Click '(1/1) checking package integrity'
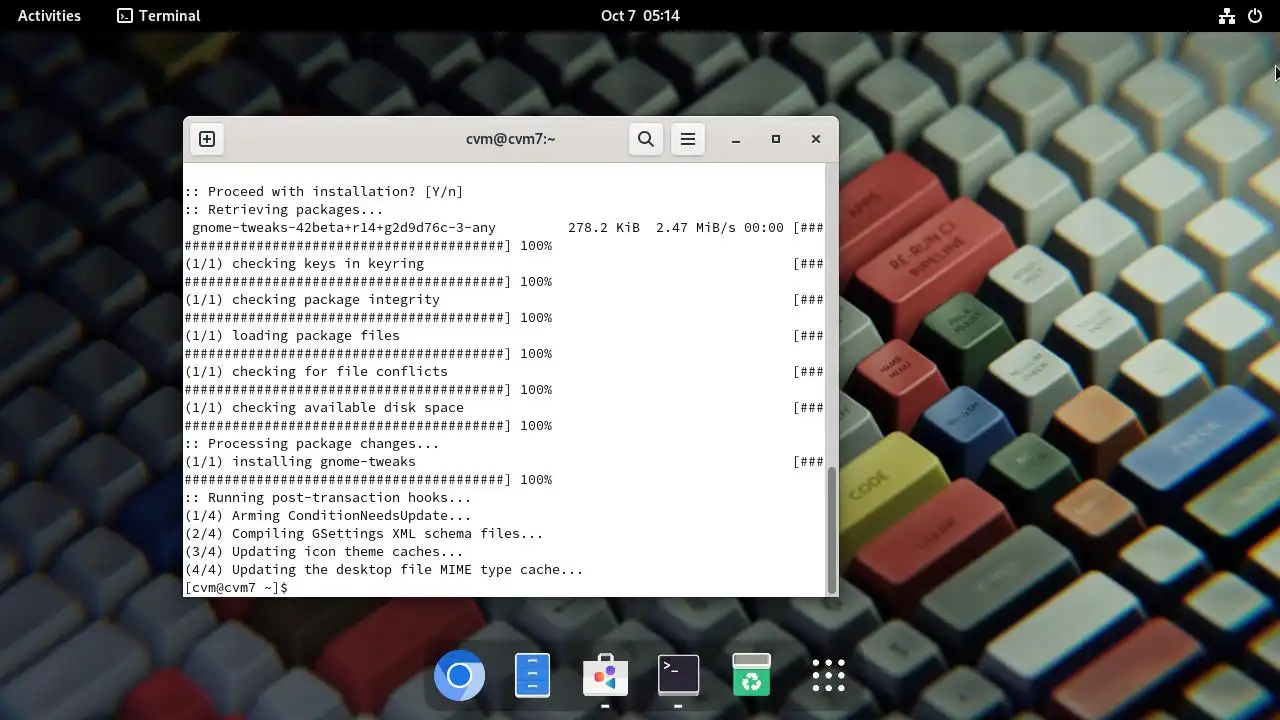Image resolution: width=1280 pixels, height=720 pixels. (312, 299)
